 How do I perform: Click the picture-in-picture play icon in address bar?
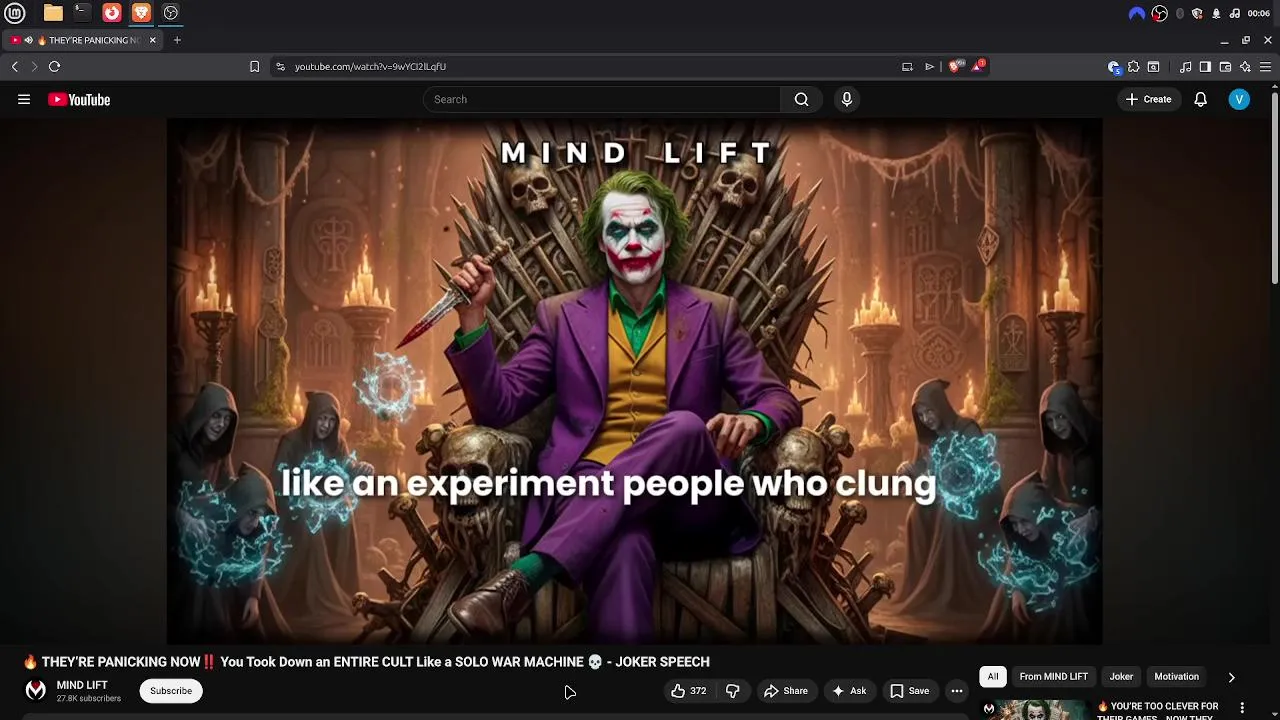click(929, 66)
